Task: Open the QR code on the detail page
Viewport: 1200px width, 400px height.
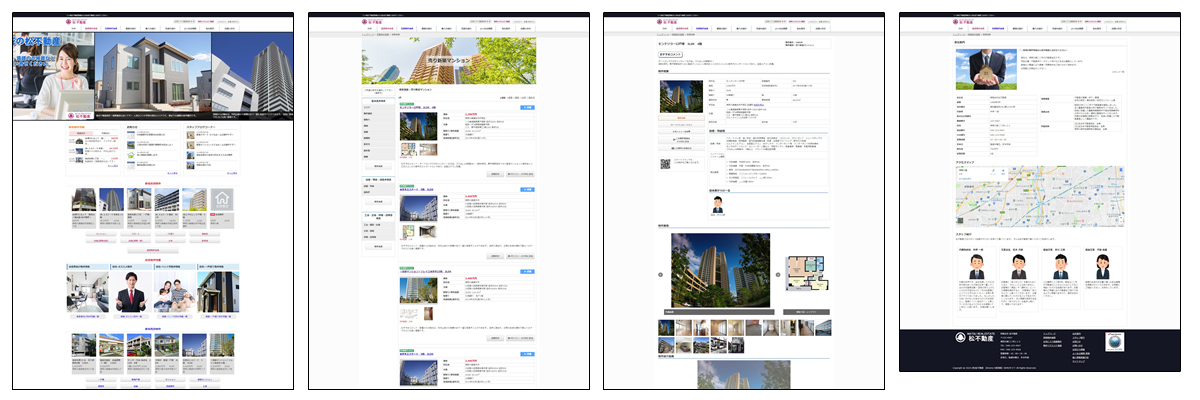Action: click(664, 162)
